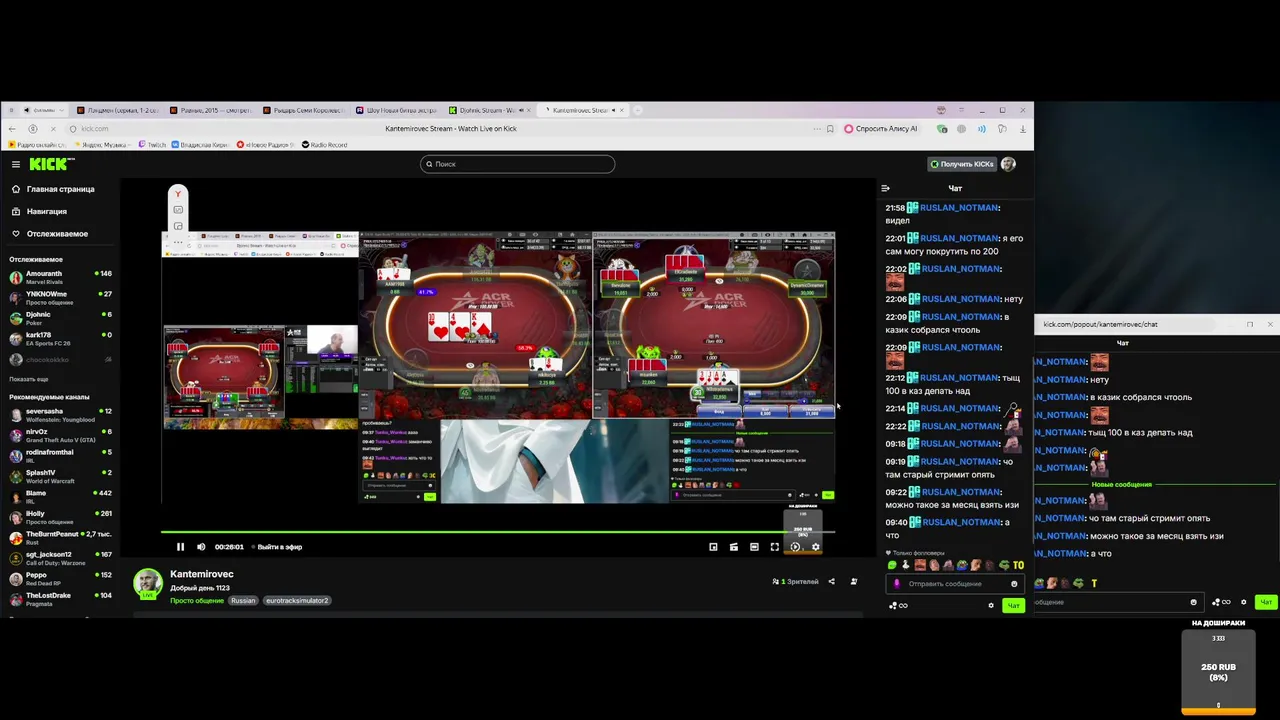This screenshot has width=1280, height=720.
Task: Open the IHolly recommended channel
Action: point(60,517)
